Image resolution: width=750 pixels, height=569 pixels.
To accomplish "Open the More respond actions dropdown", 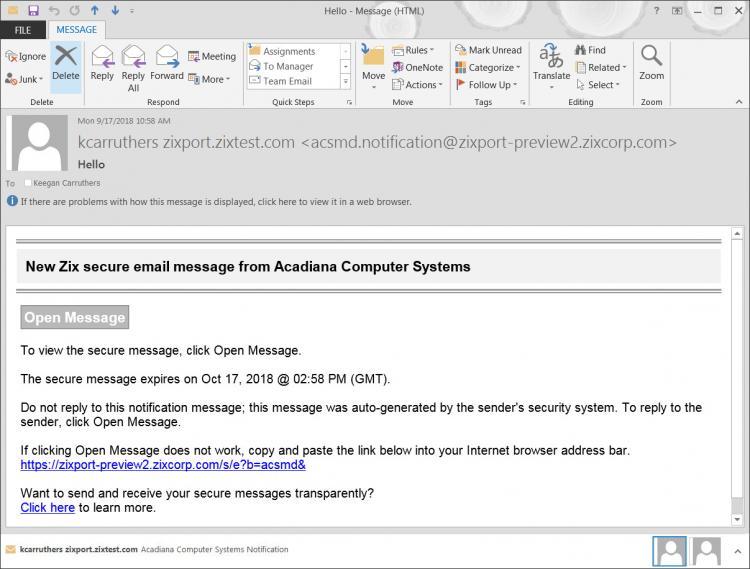I will coord(209,79).
